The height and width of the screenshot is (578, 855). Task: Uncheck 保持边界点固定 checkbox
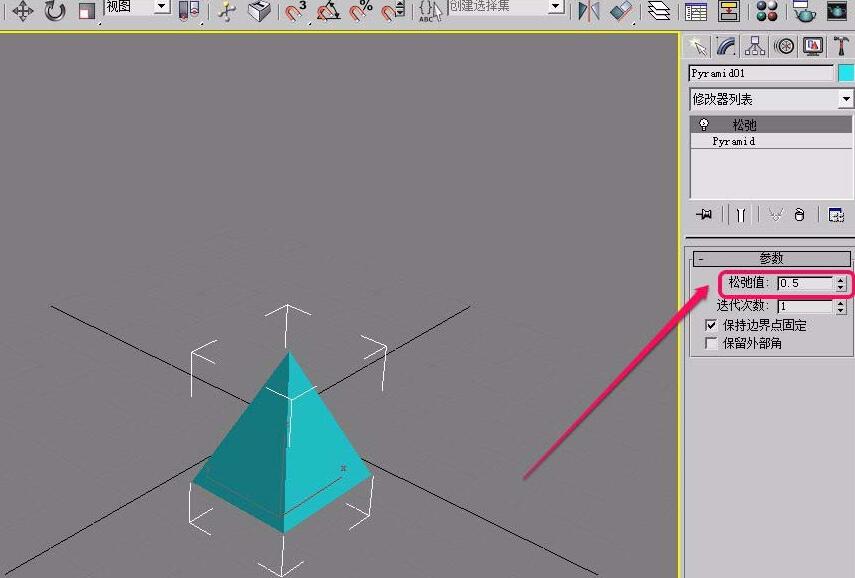[711, 326]
